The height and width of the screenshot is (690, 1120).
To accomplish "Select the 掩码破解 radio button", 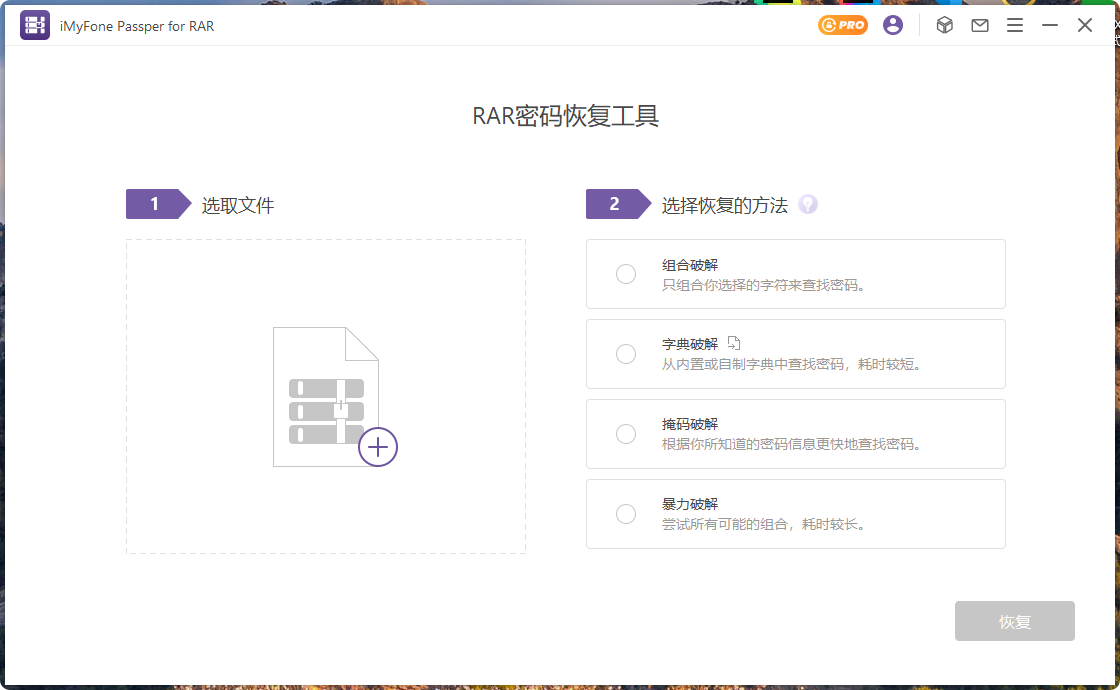I will (x=626, y=434).
